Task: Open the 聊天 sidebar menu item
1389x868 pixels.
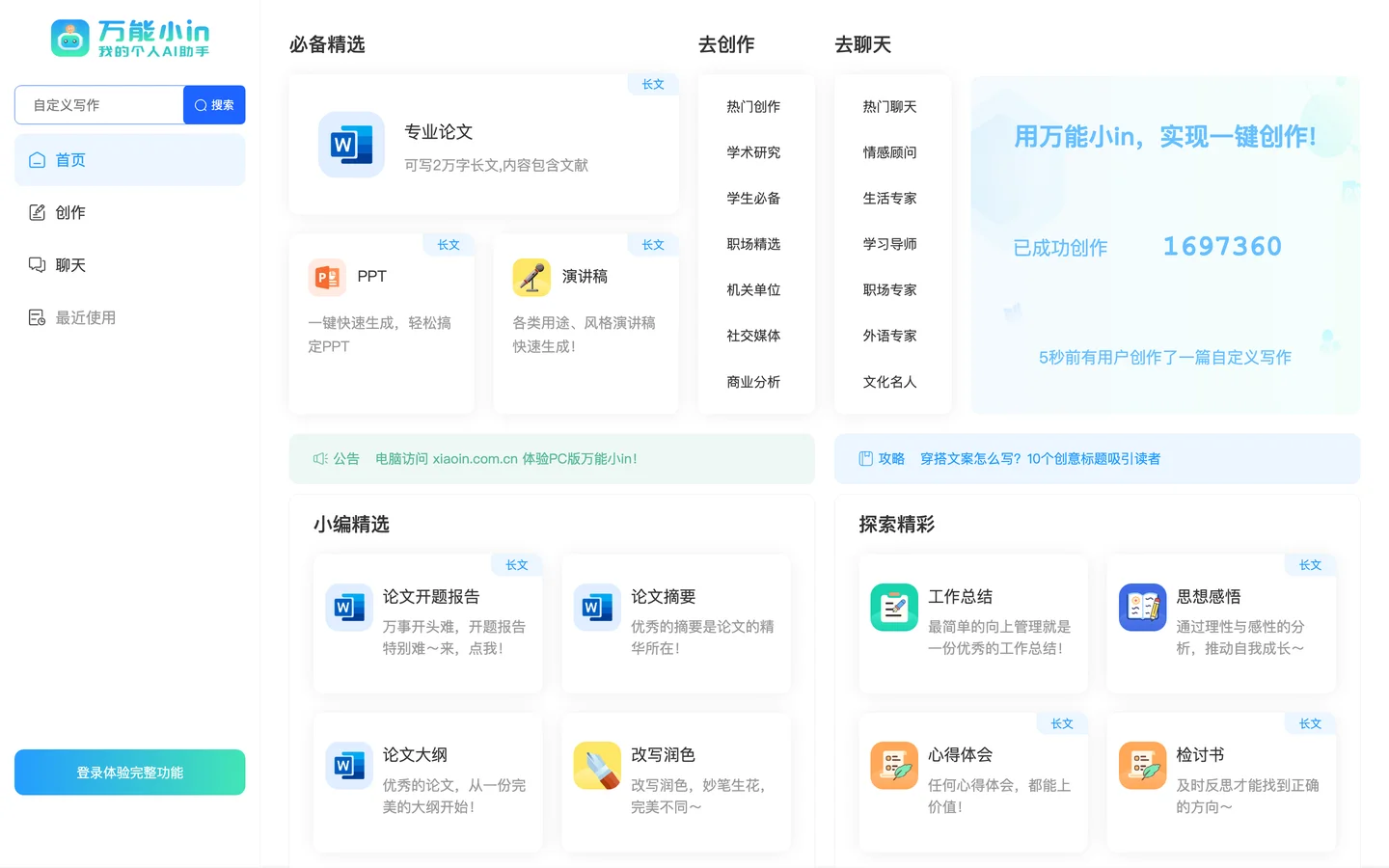Action: (x=130, y=265)
